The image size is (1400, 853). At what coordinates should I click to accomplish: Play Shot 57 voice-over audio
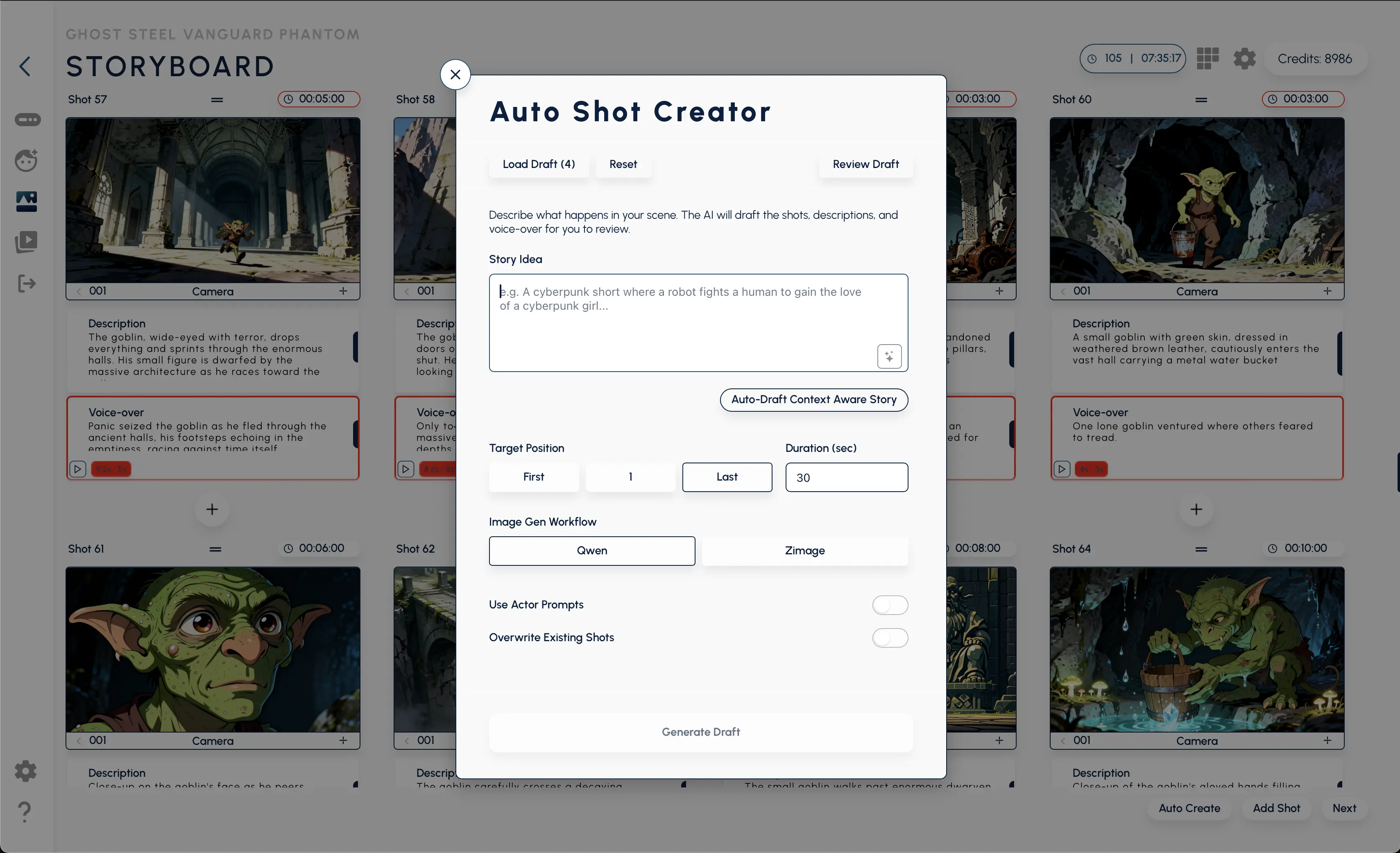click(x=77, y=469)
